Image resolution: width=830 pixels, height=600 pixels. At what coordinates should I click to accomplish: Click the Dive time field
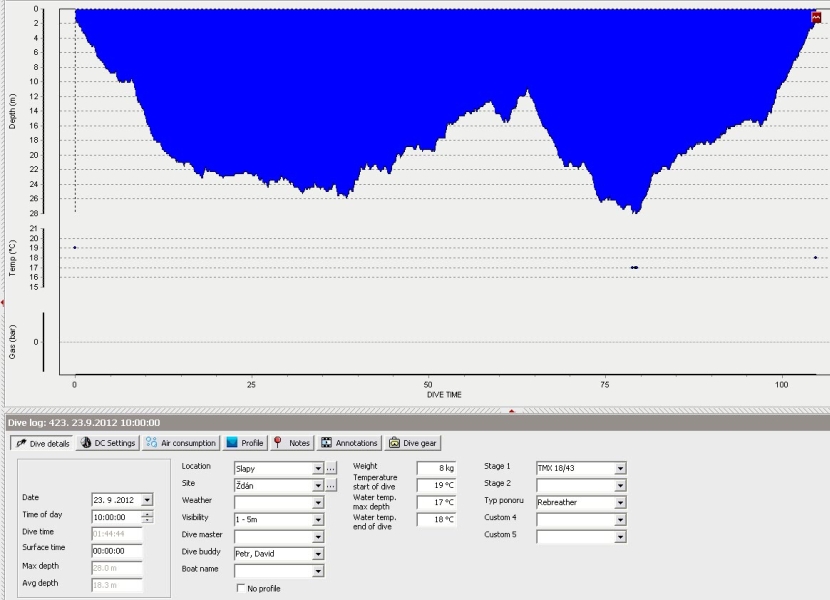coord(117,534)
